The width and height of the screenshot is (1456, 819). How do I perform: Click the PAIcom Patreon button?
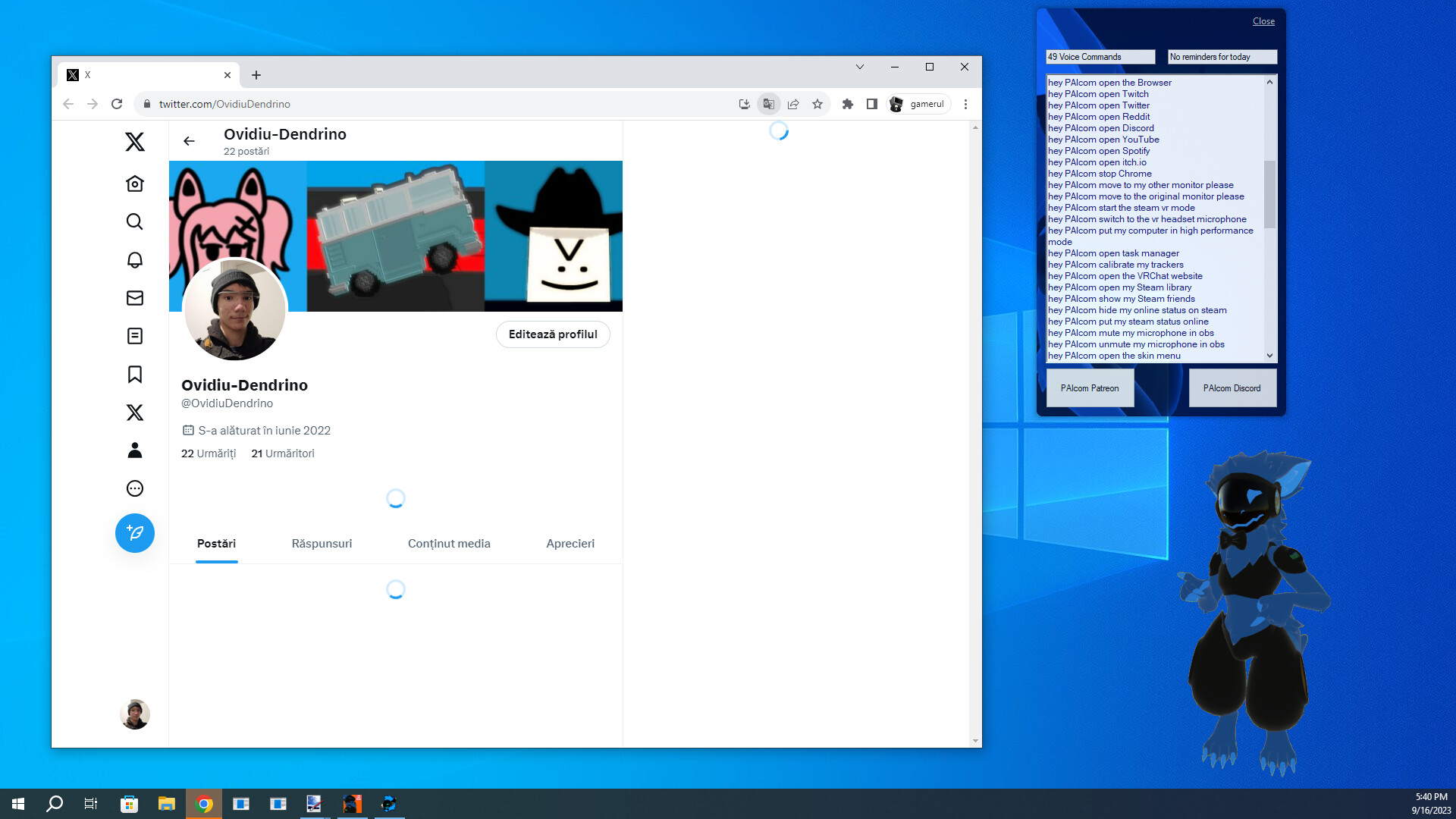pos(1090,388)
